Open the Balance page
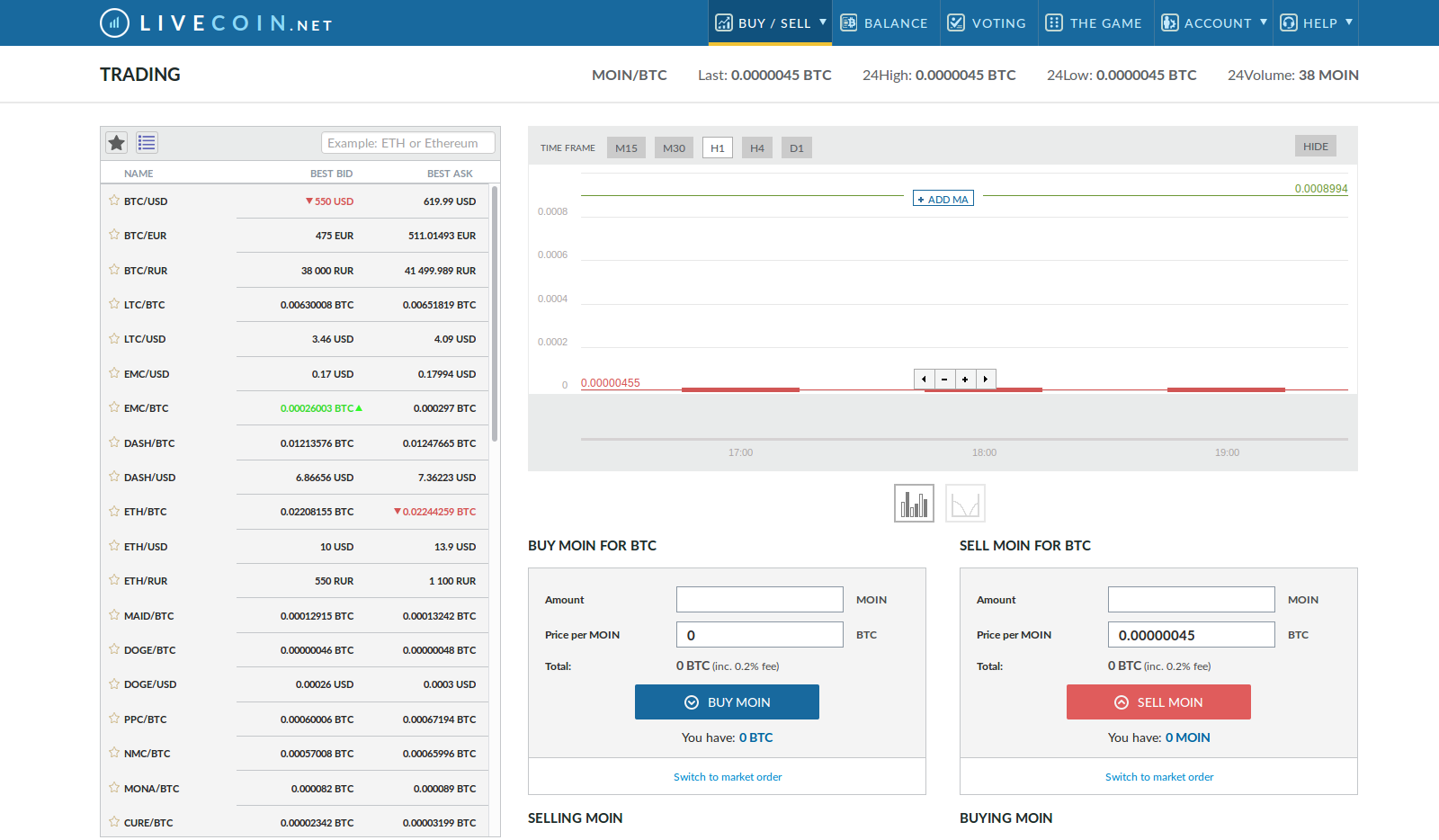Screen dimensions: 1439x840 (884, 22)
